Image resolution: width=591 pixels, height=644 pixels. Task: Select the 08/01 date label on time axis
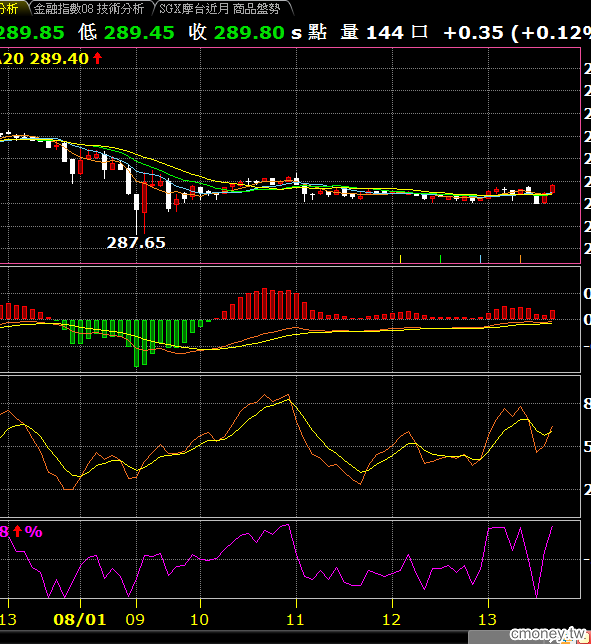(x=80, y=619)
